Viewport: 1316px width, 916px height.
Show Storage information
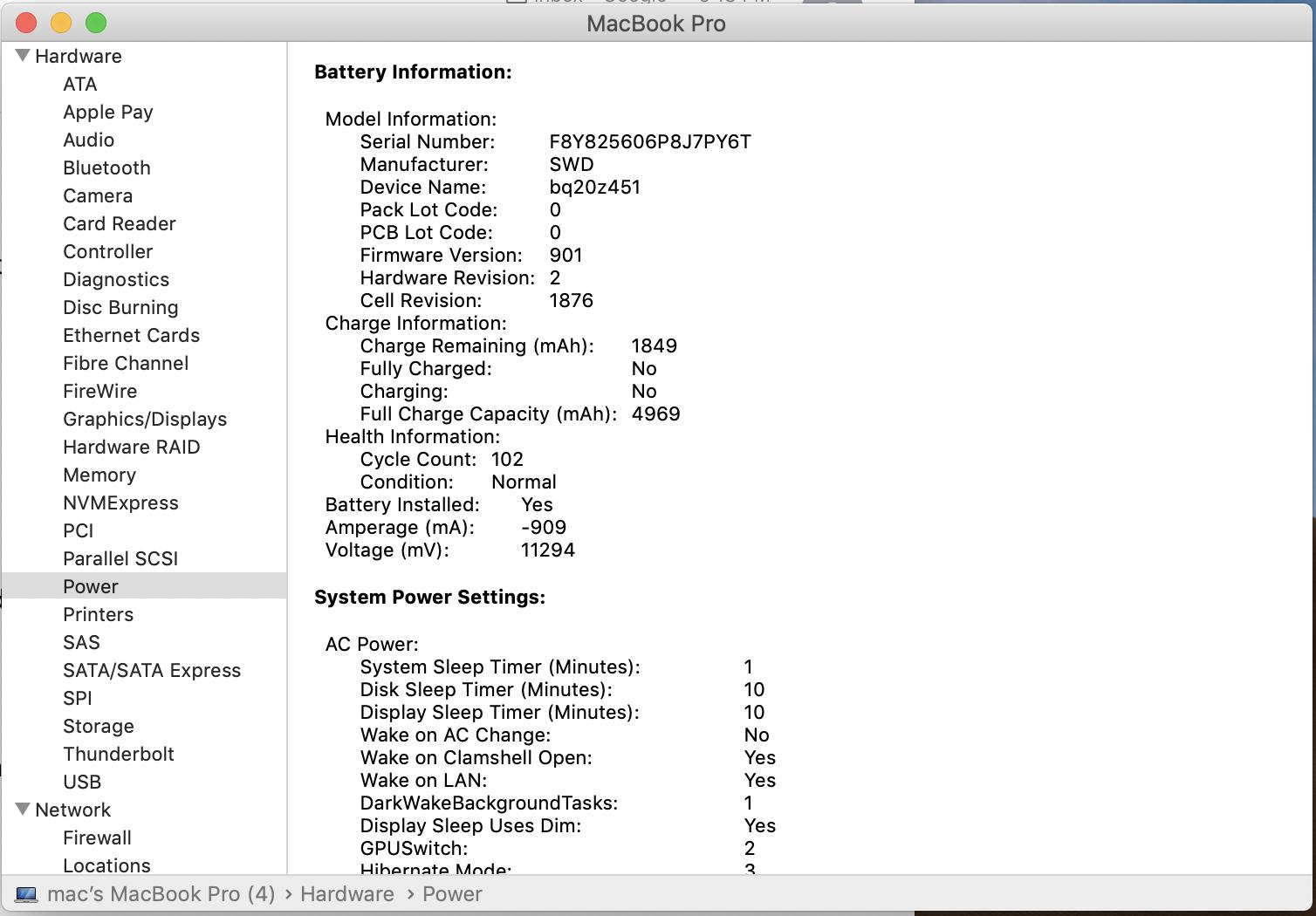click(99, 726)
